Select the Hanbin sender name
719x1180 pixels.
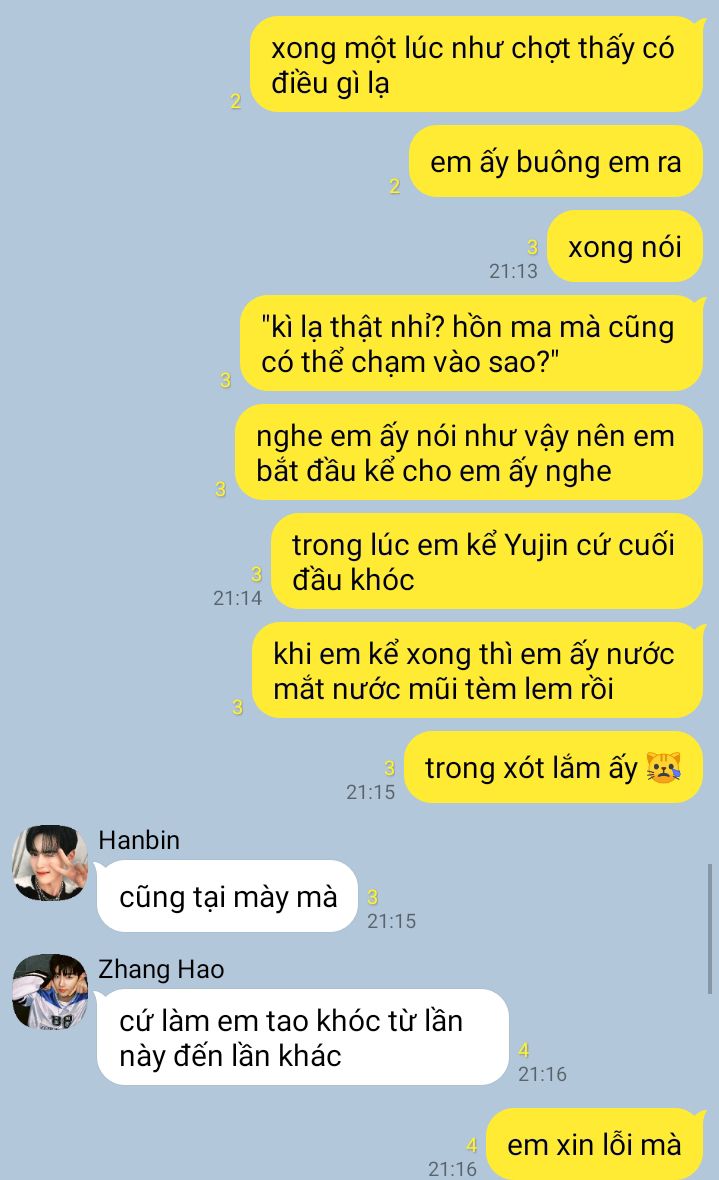coord(139,840)
